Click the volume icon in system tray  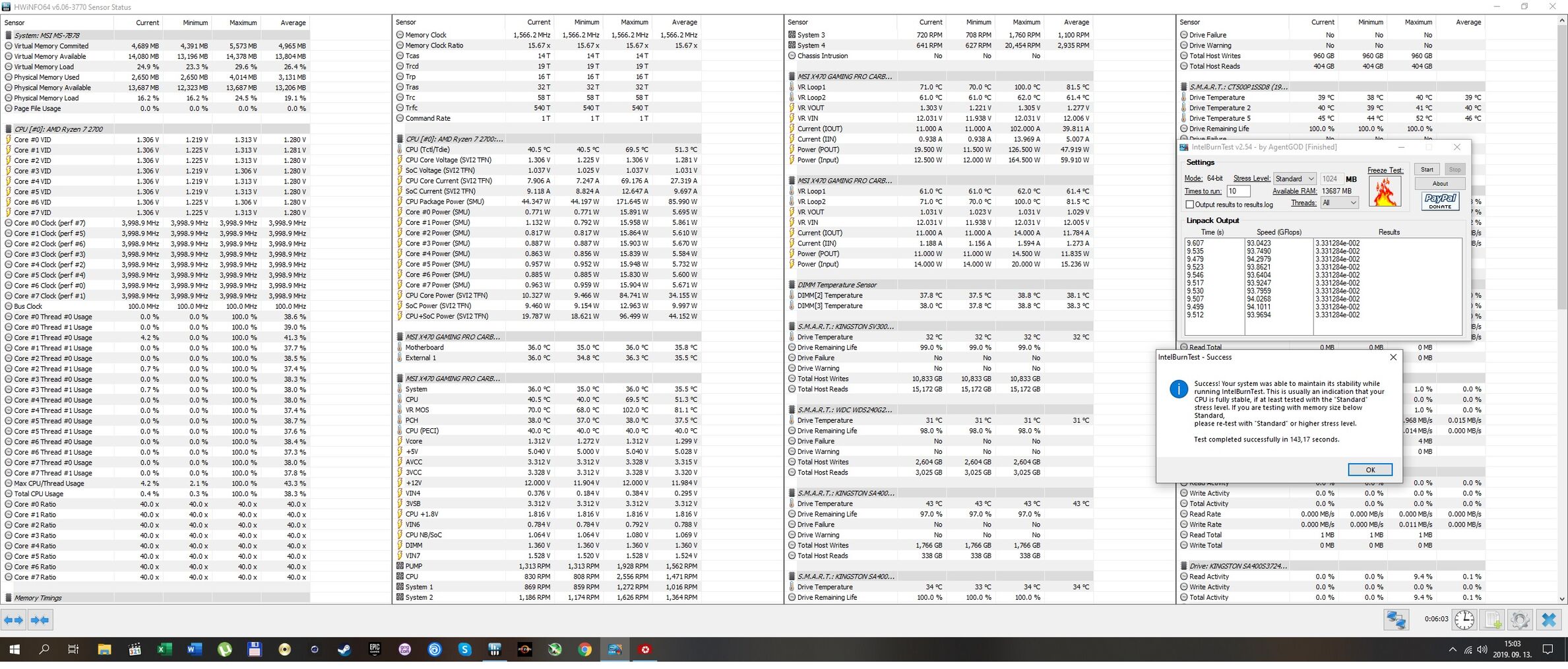click(1482, 650)
